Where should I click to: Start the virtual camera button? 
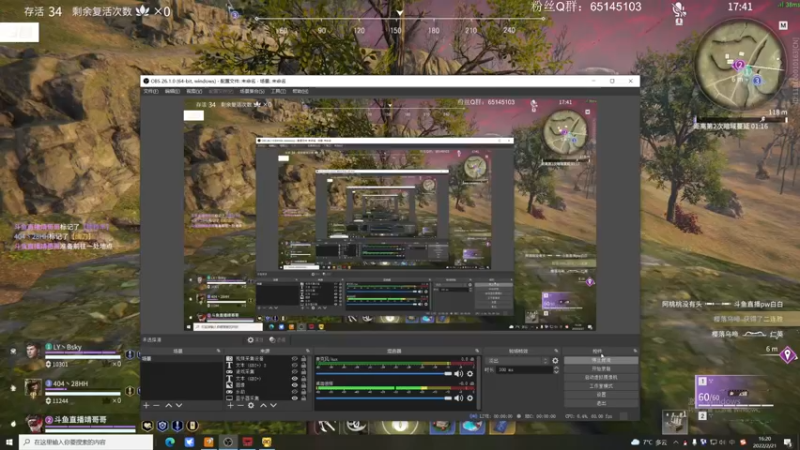pyautogui.click(x=601, y=378)
